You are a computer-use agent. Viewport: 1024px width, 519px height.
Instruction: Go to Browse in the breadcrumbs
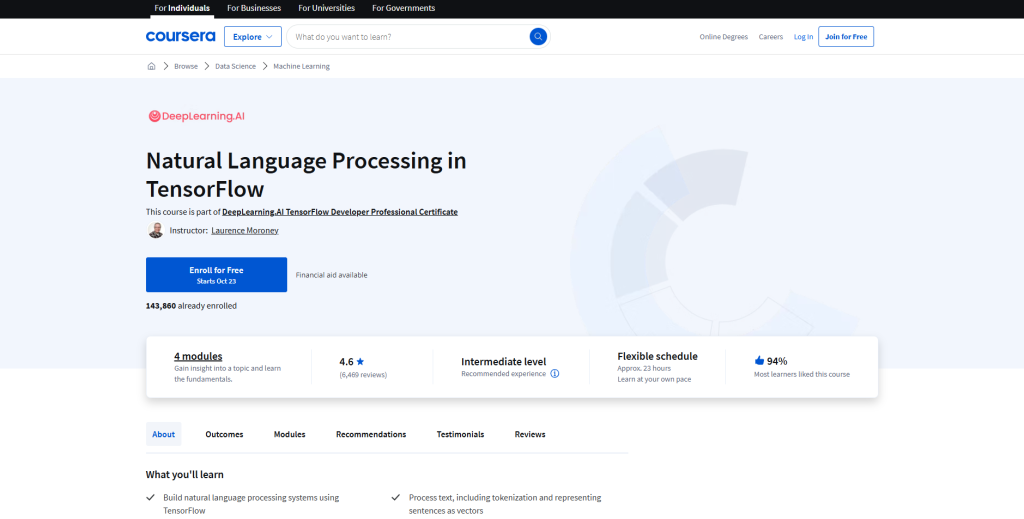185,67
